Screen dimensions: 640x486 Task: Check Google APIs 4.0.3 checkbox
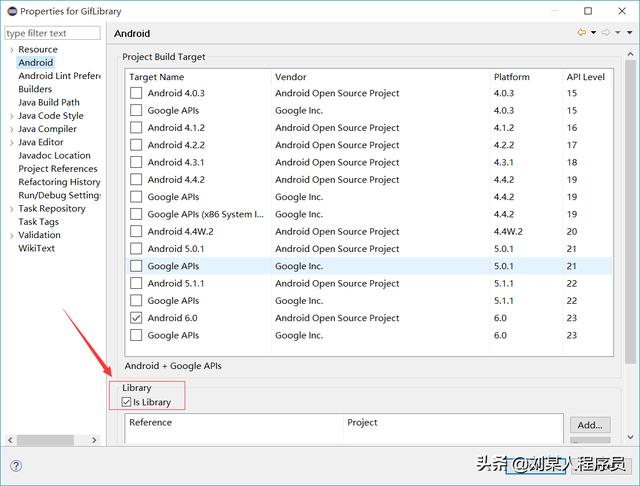136,110
